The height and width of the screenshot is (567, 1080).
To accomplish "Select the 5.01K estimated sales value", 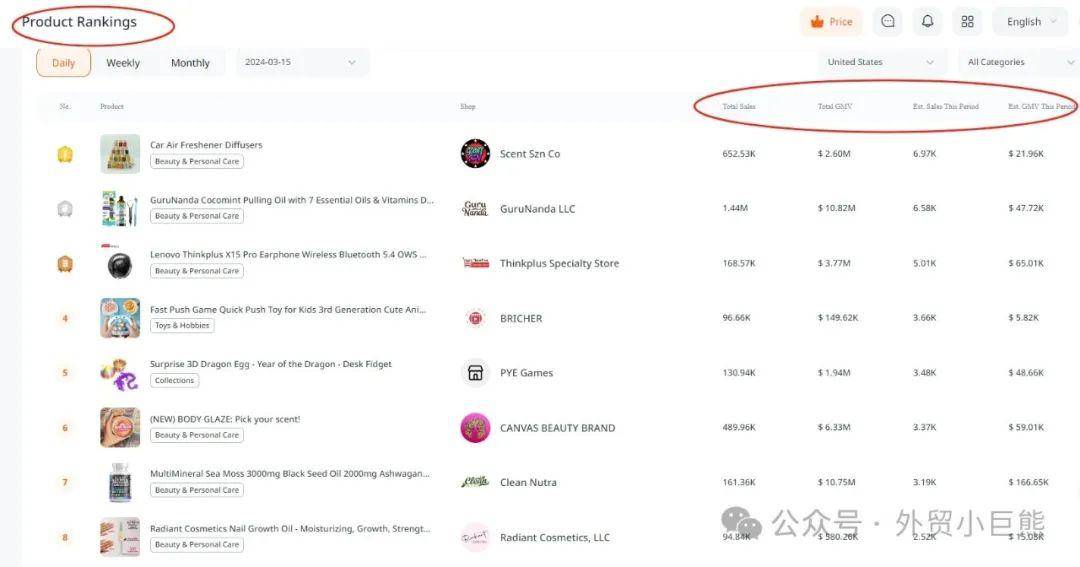I will 924,263.
